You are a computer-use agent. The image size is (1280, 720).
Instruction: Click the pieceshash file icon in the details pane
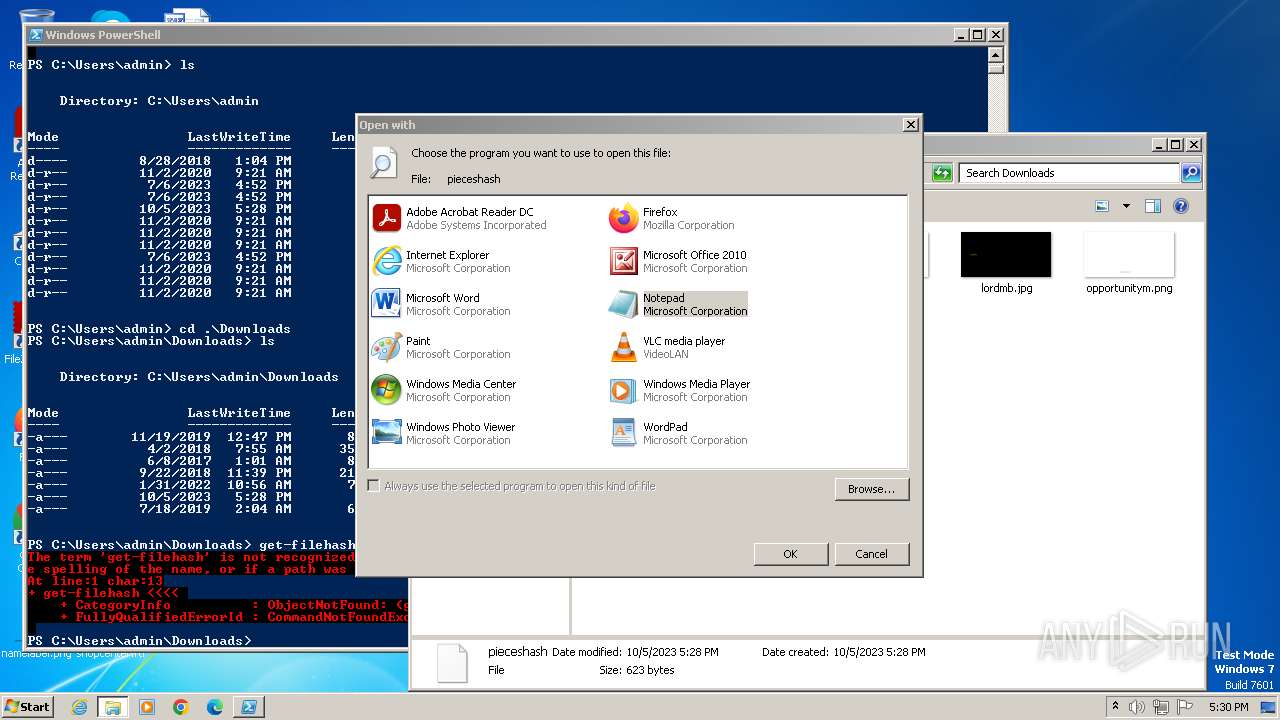click(452, 663)
